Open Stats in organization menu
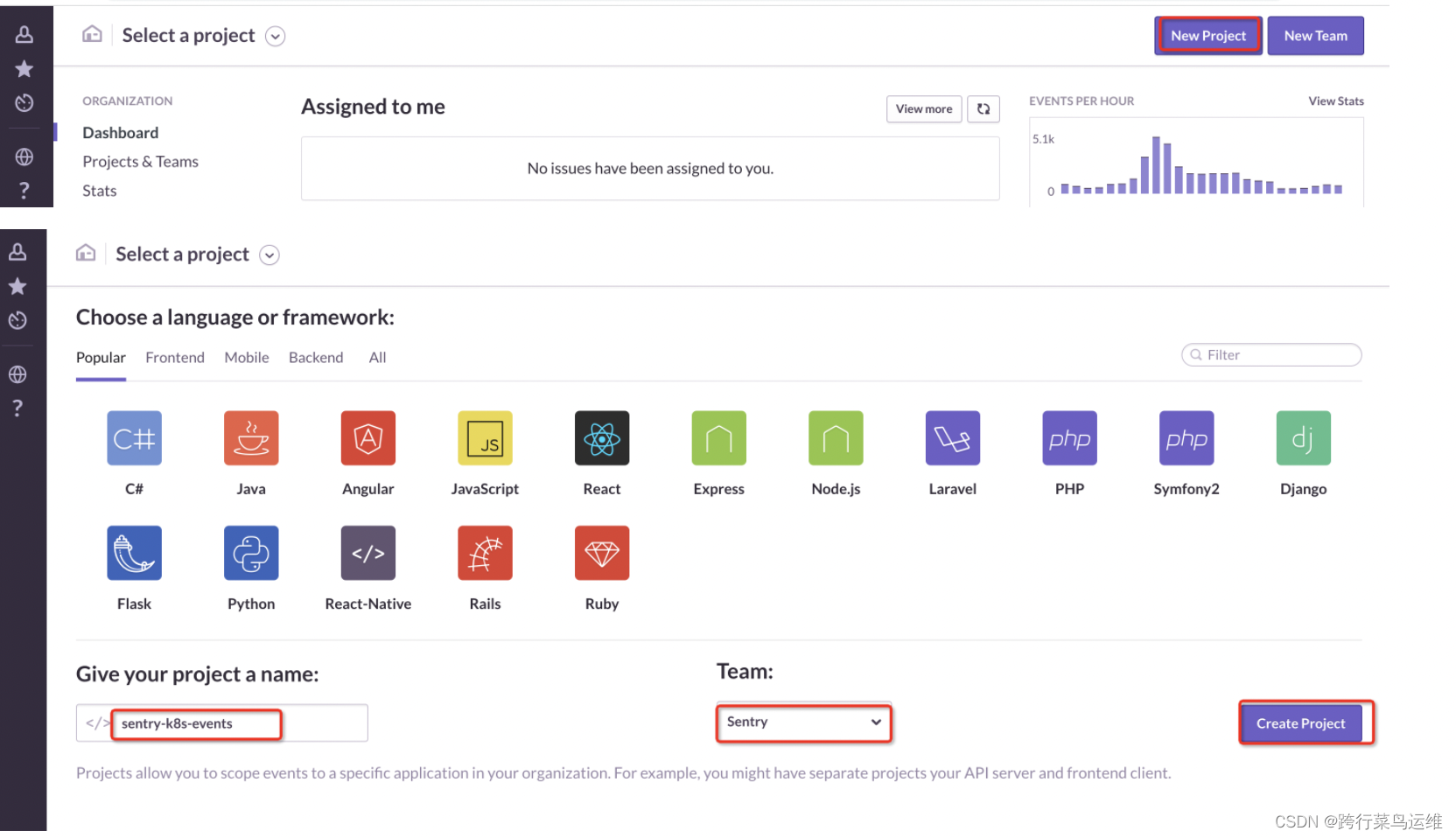This screenshot has width=1456, height=838. point(99,191)
